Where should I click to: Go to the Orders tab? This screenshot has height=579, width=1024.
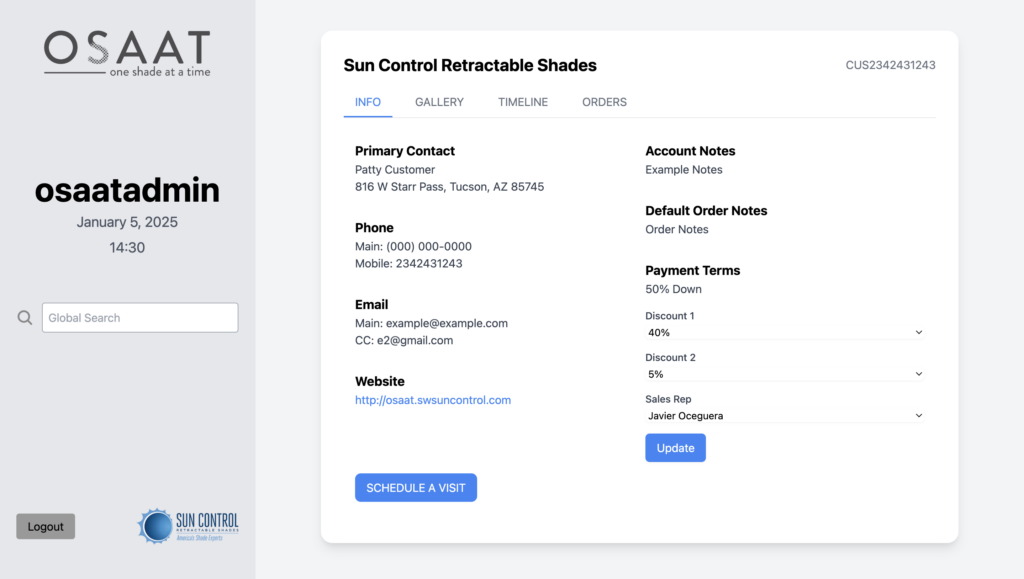point(604,102)
